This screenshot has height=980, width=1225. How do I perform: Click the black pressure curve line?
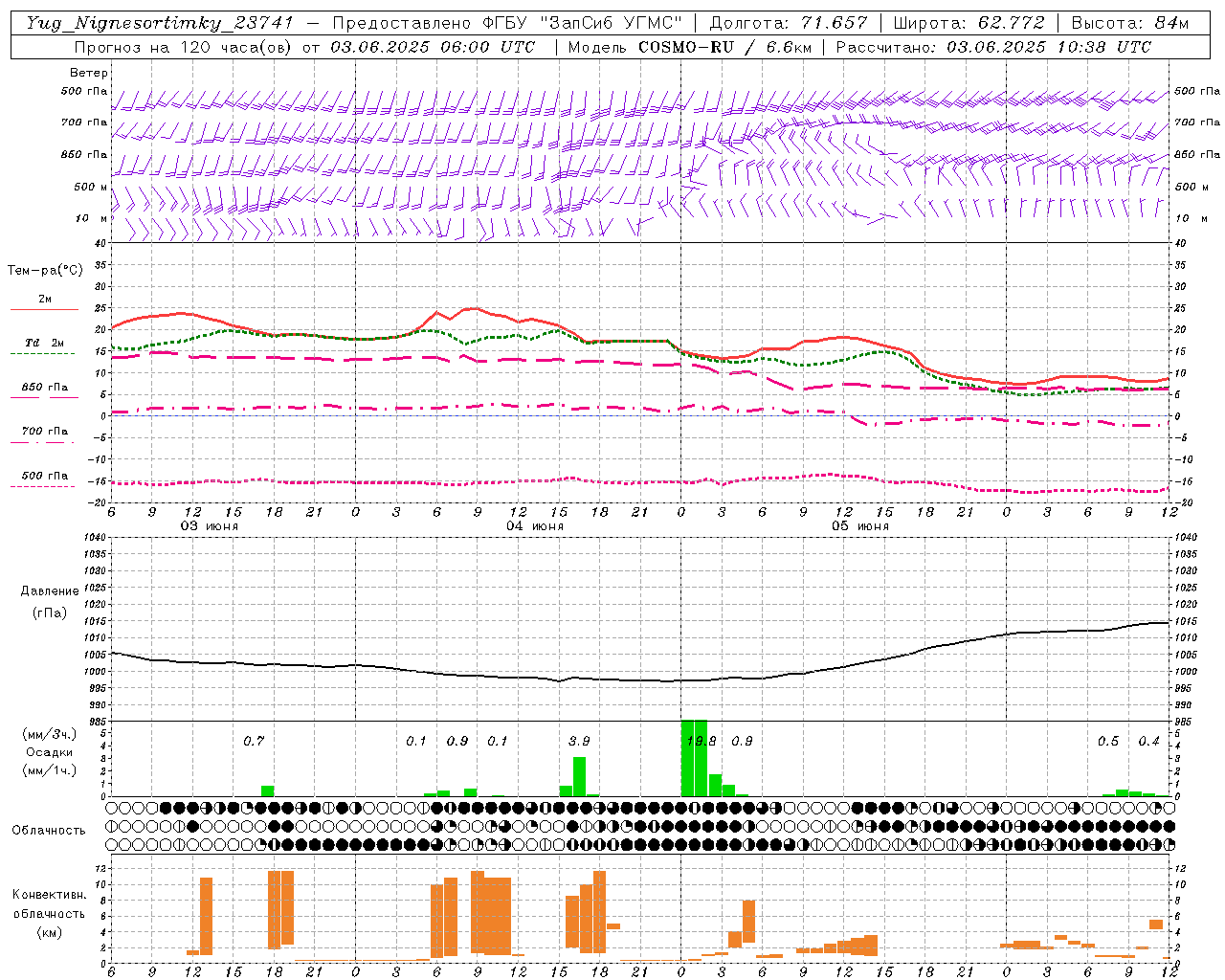[639, 679]
